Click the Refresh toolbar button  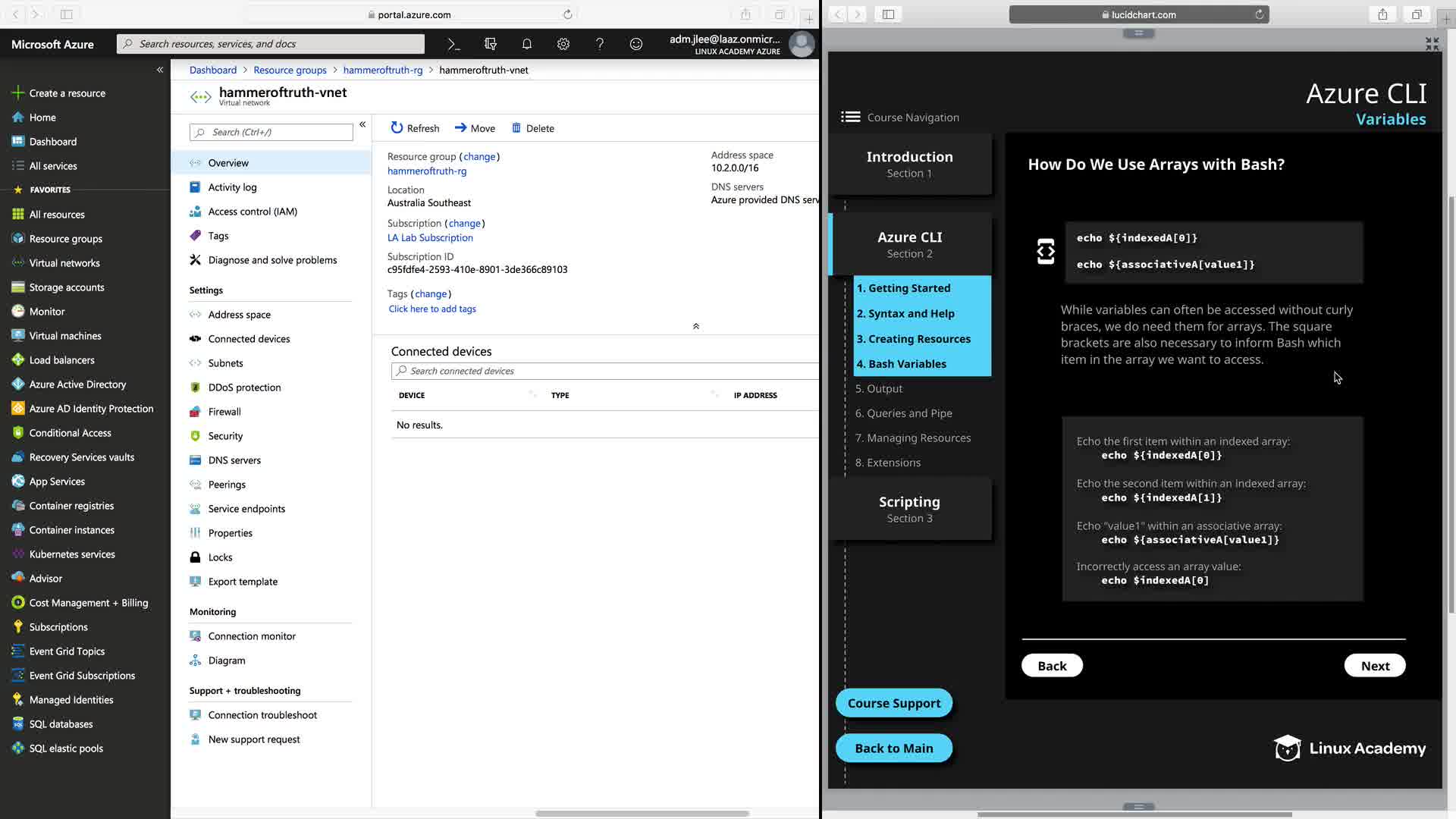pos(415,128)
